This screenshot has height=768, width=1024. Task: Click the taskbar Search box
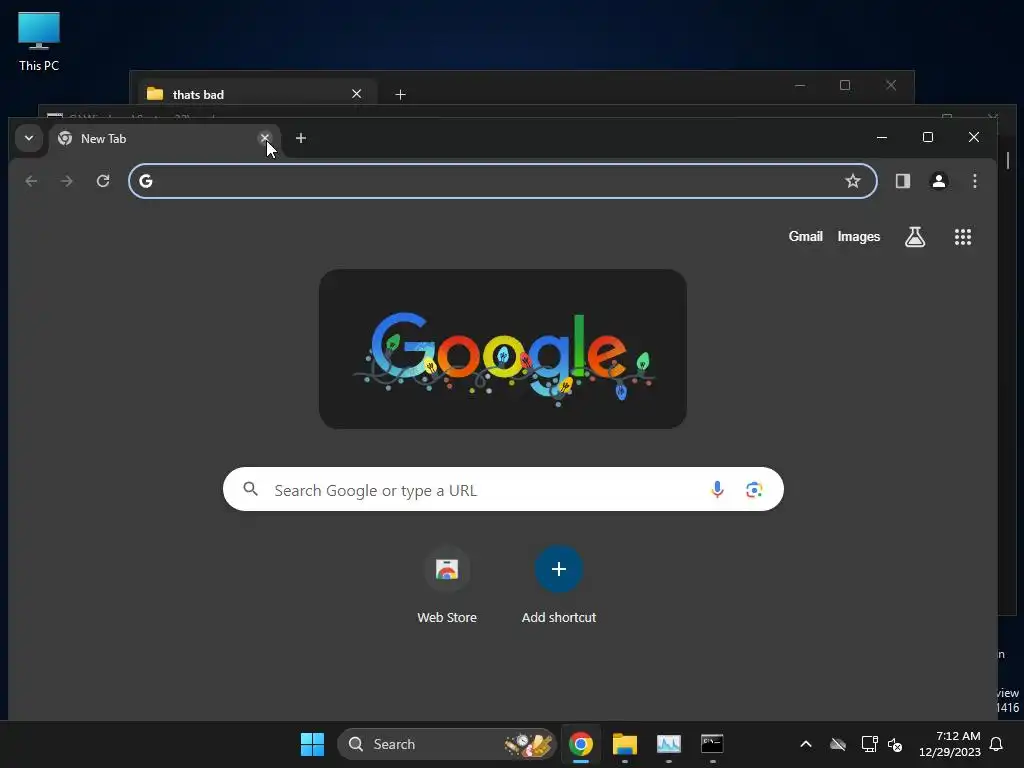(x=447, y=744)
